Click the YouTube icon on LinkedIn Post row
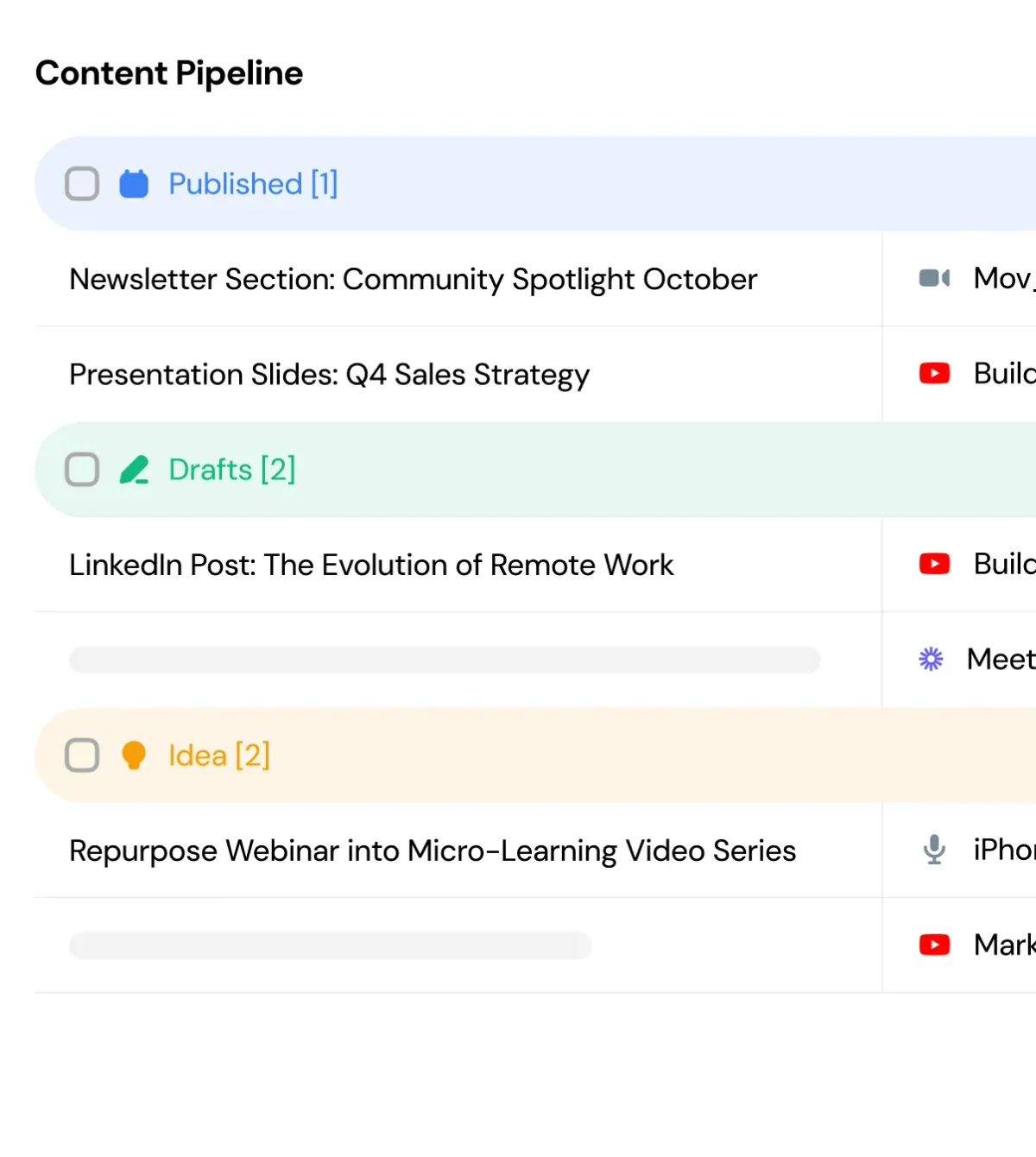The width and height of the screenshot is (1036, 1157). (933, 564)
